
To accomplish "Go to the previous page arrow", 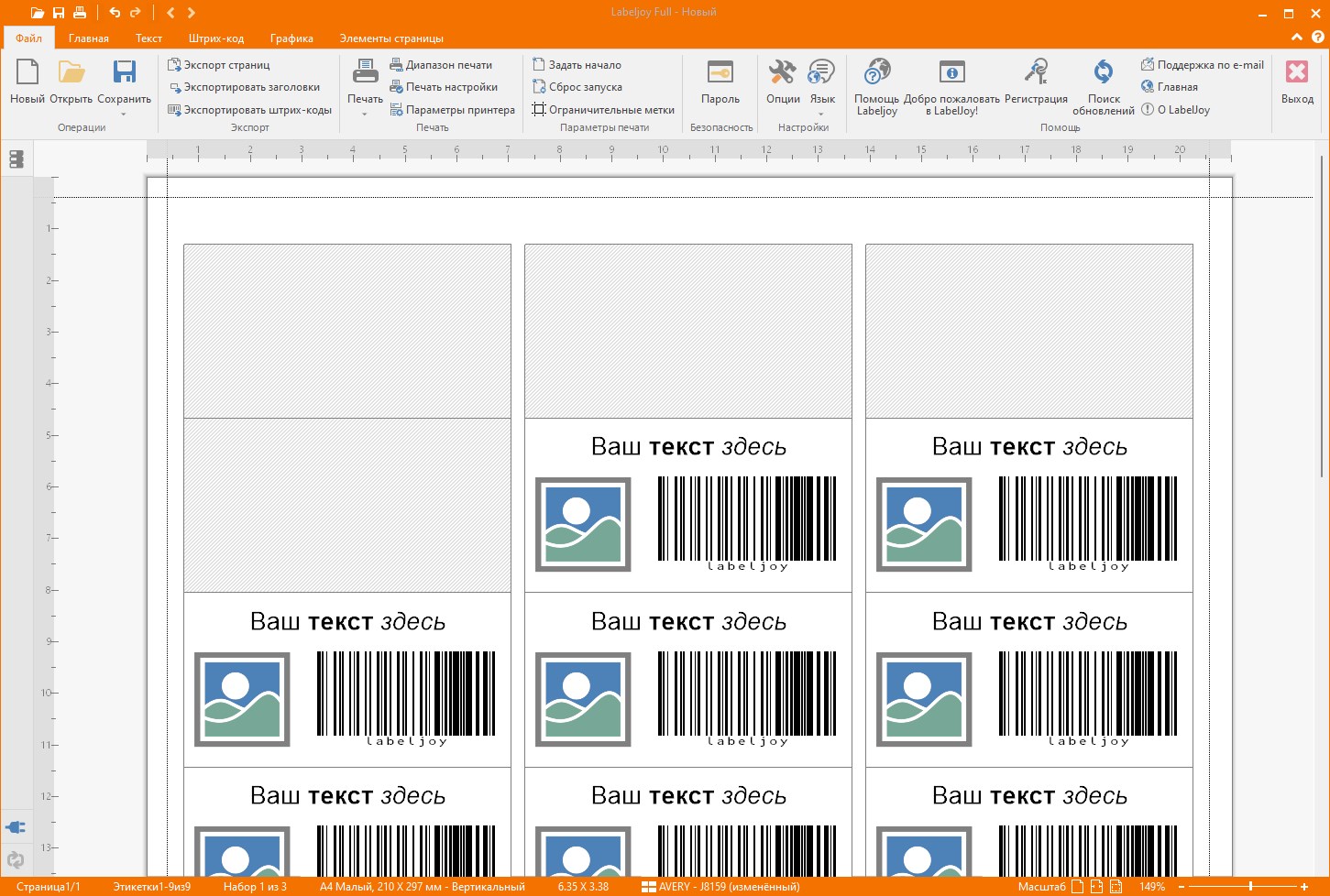I will pos(170,13).
